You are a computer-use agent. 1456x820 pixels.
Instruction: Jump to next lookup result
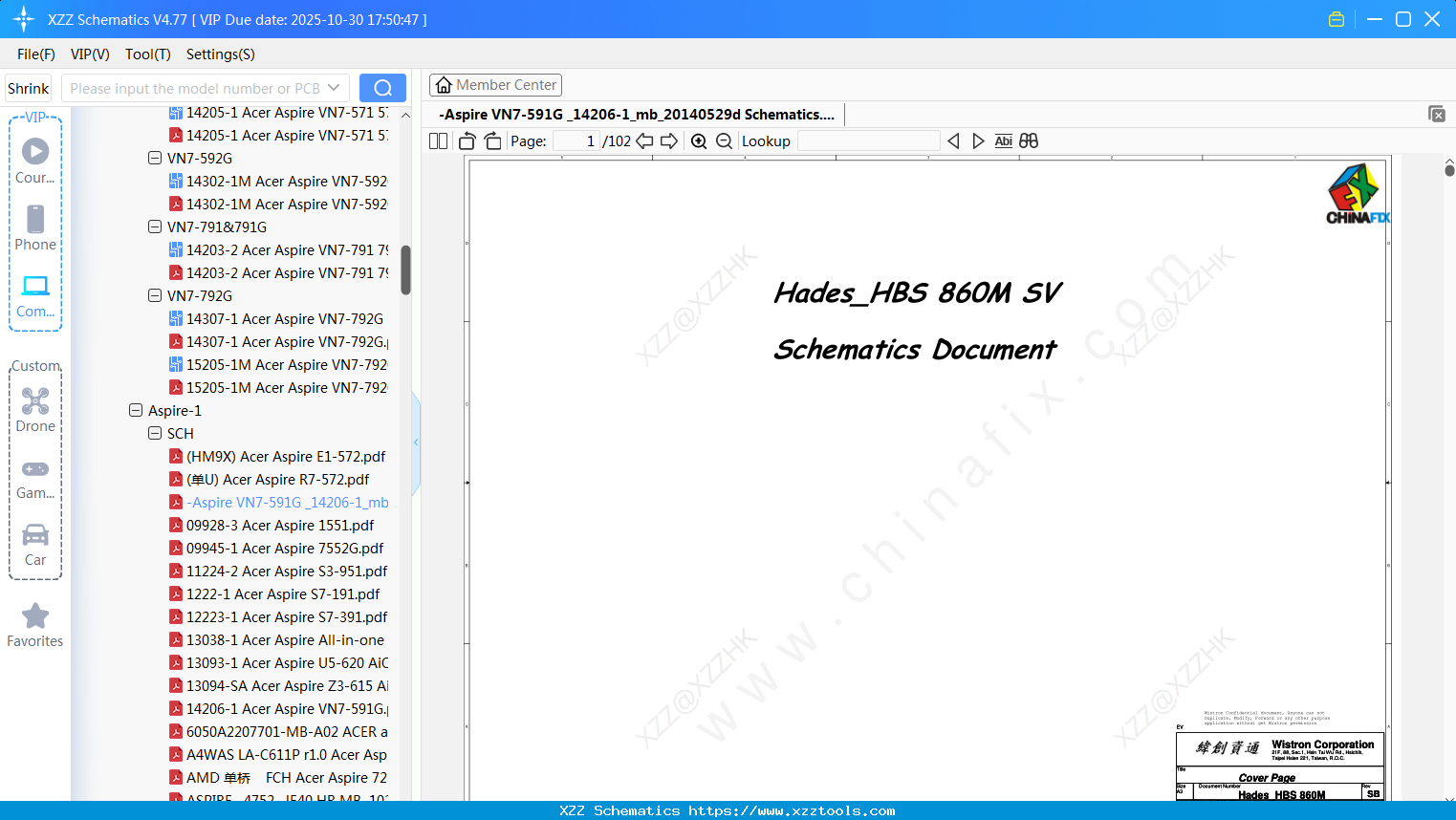[x=978, y=141]
